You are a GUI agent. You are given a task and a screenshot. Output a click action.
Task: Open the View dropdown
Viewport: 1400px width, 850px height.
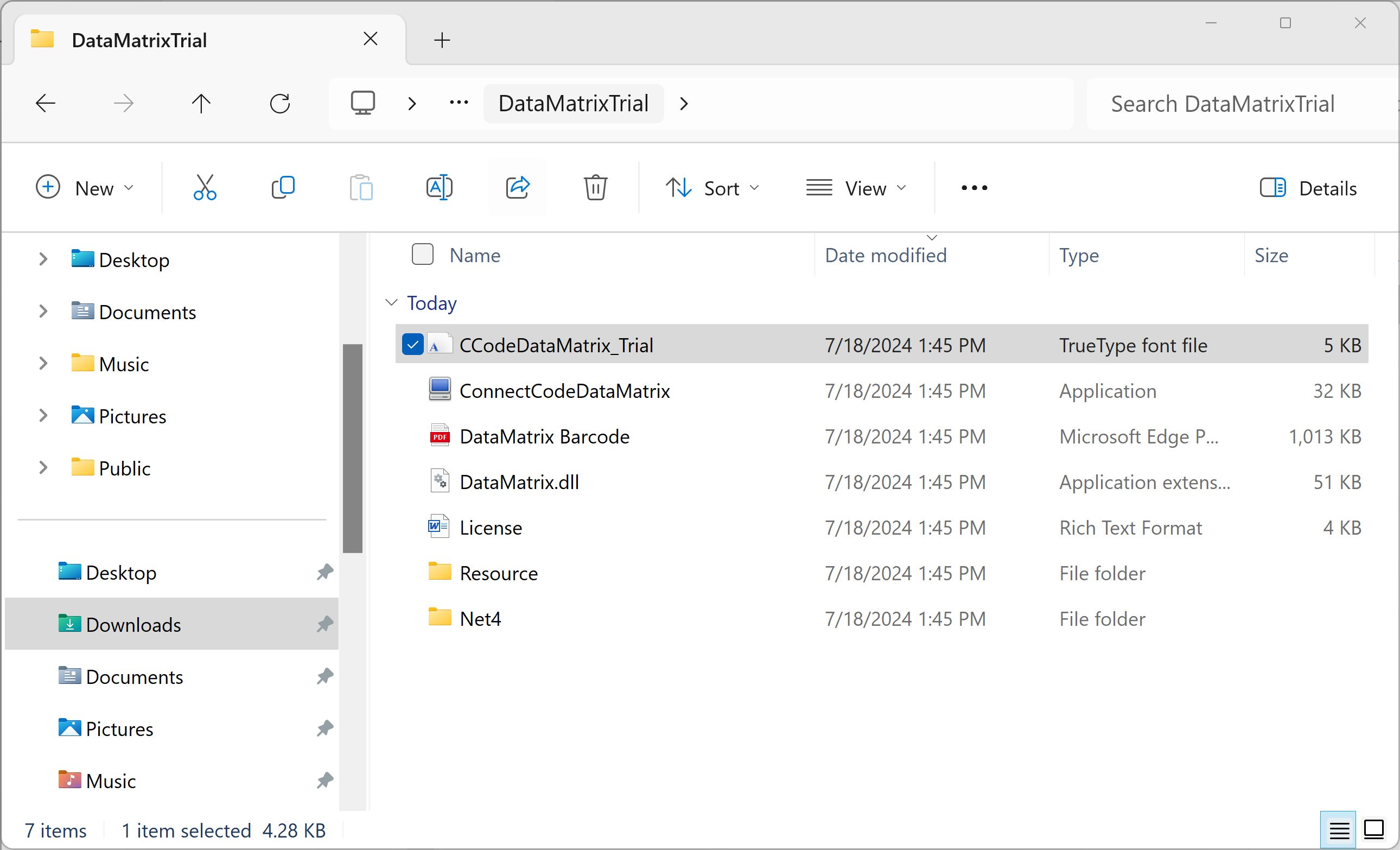[x=856, y=188]
